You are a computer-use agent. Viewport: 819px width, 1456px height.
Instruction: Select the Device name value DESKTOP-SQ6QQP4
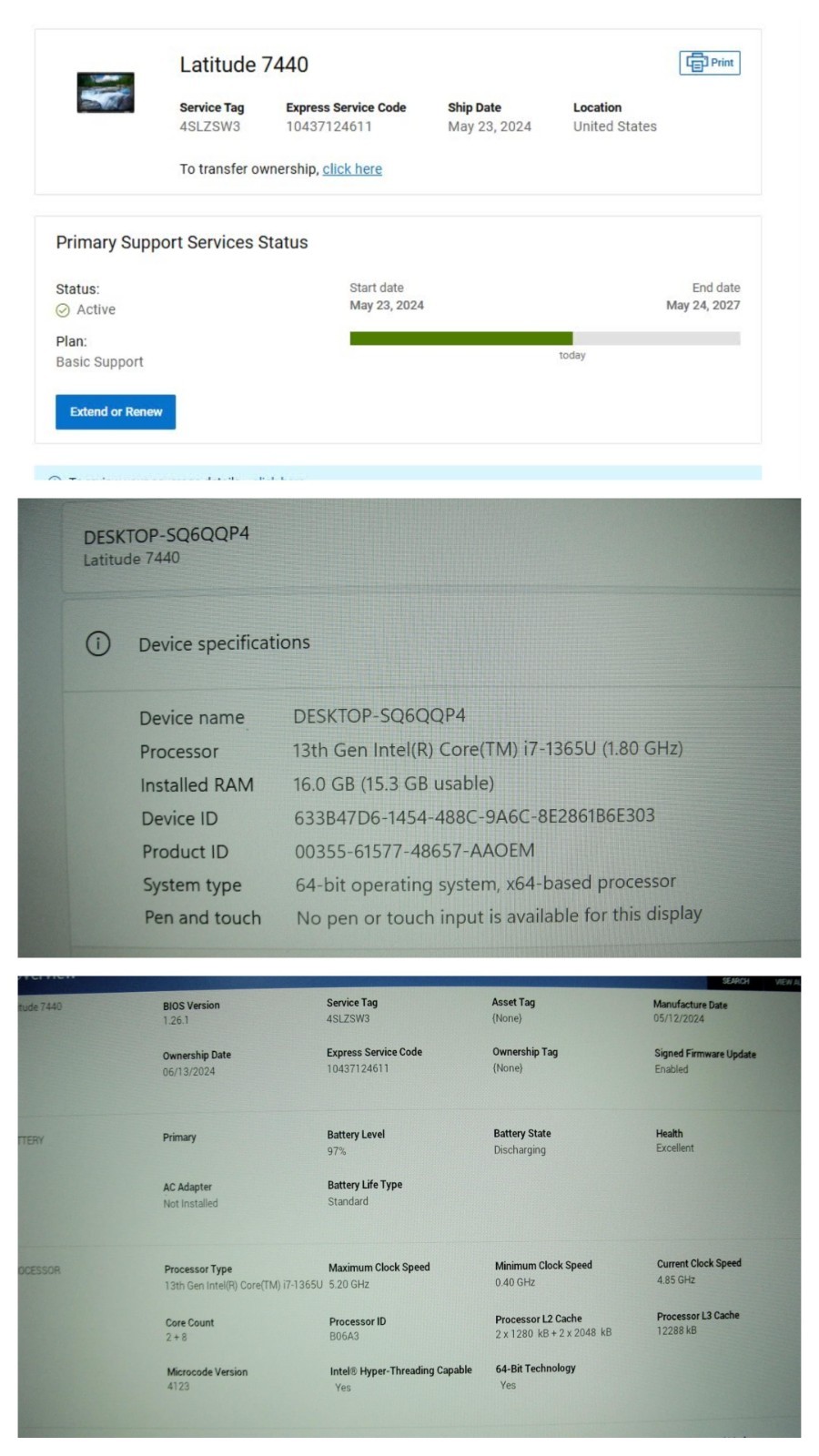point(379,715)
